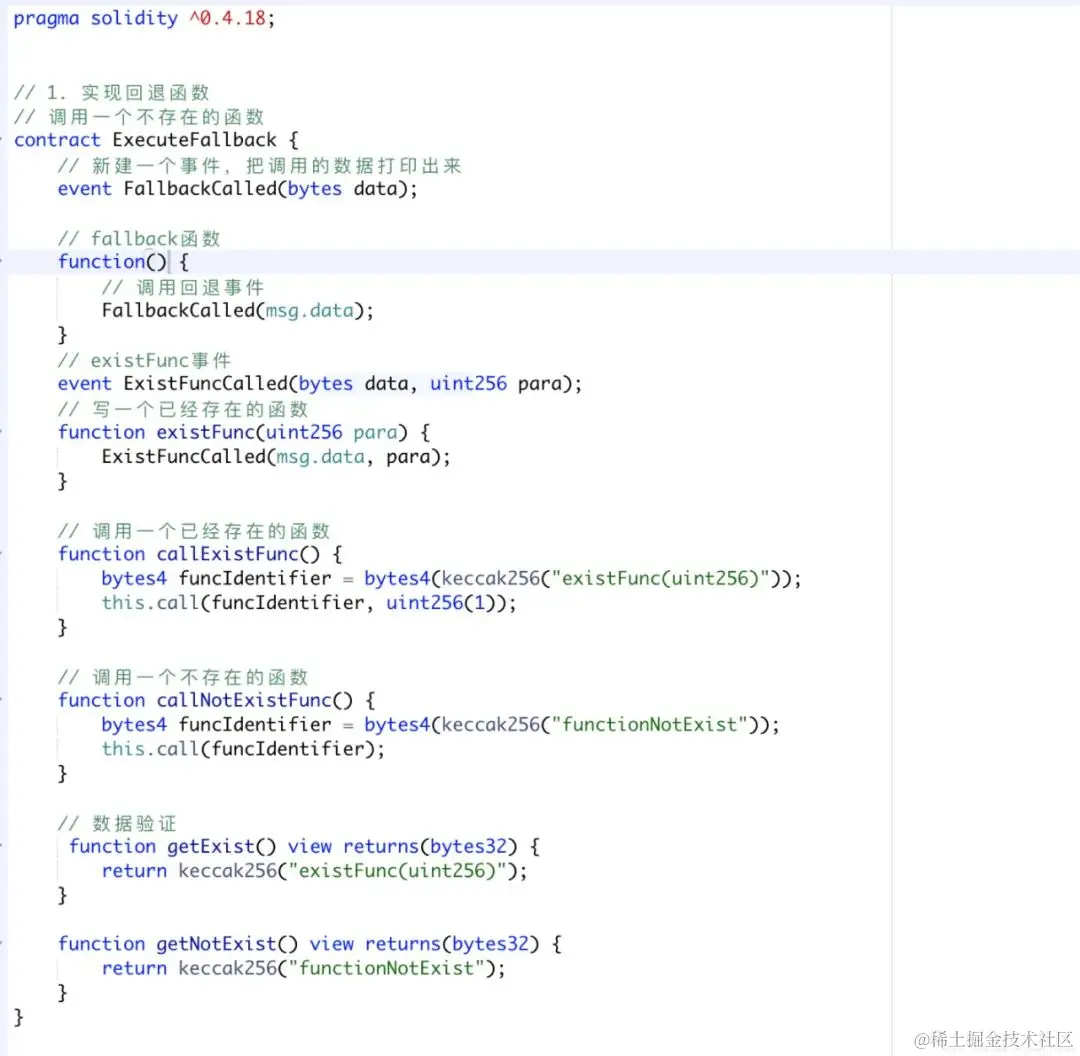Click the 'function callExistFunc() {' line
Screen dimensions: 1080x1056
pos(200,554)
